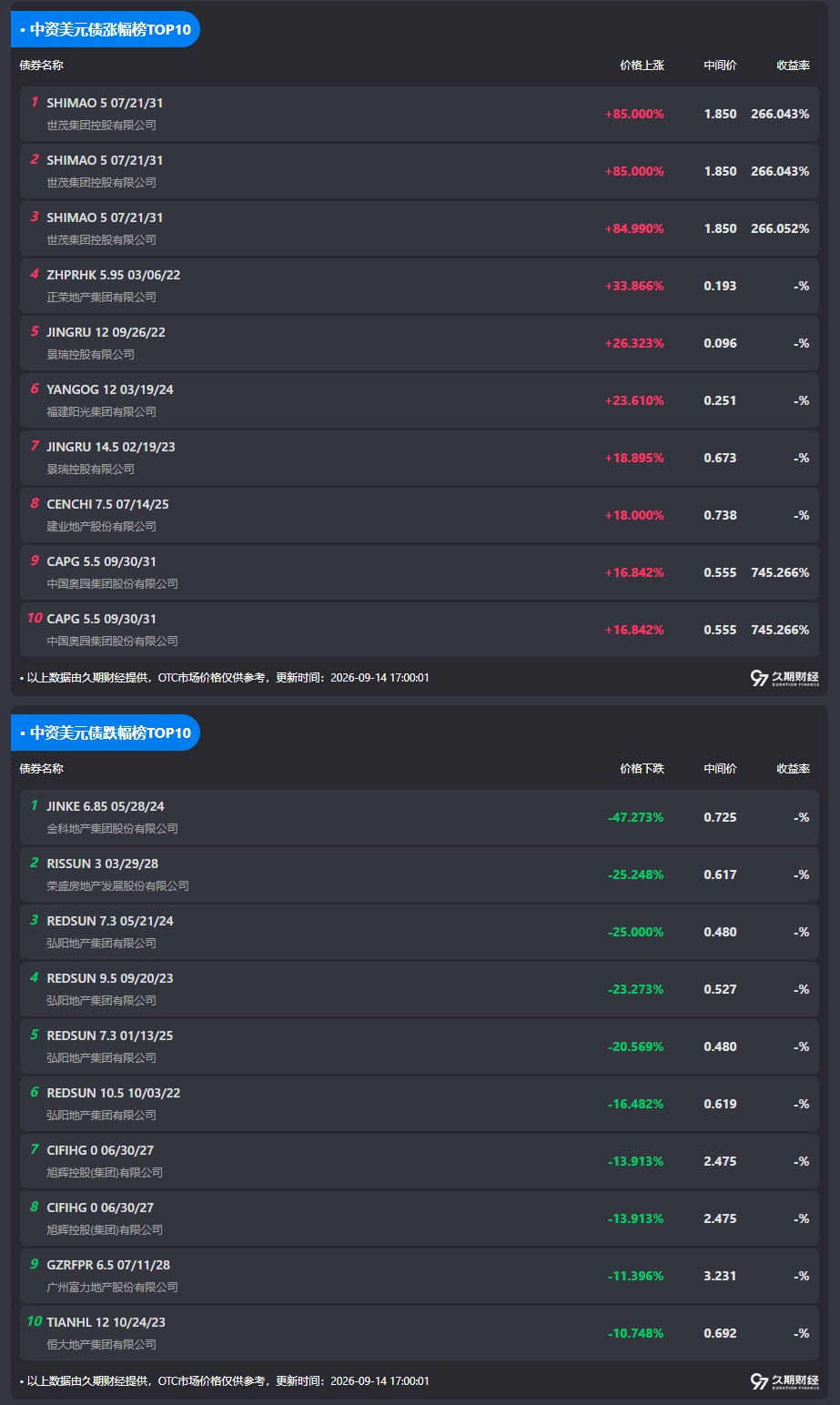Viewport: 840px width, 1405px height.
Task: Select the +23.610% price change value
Action: click(634, 400)
